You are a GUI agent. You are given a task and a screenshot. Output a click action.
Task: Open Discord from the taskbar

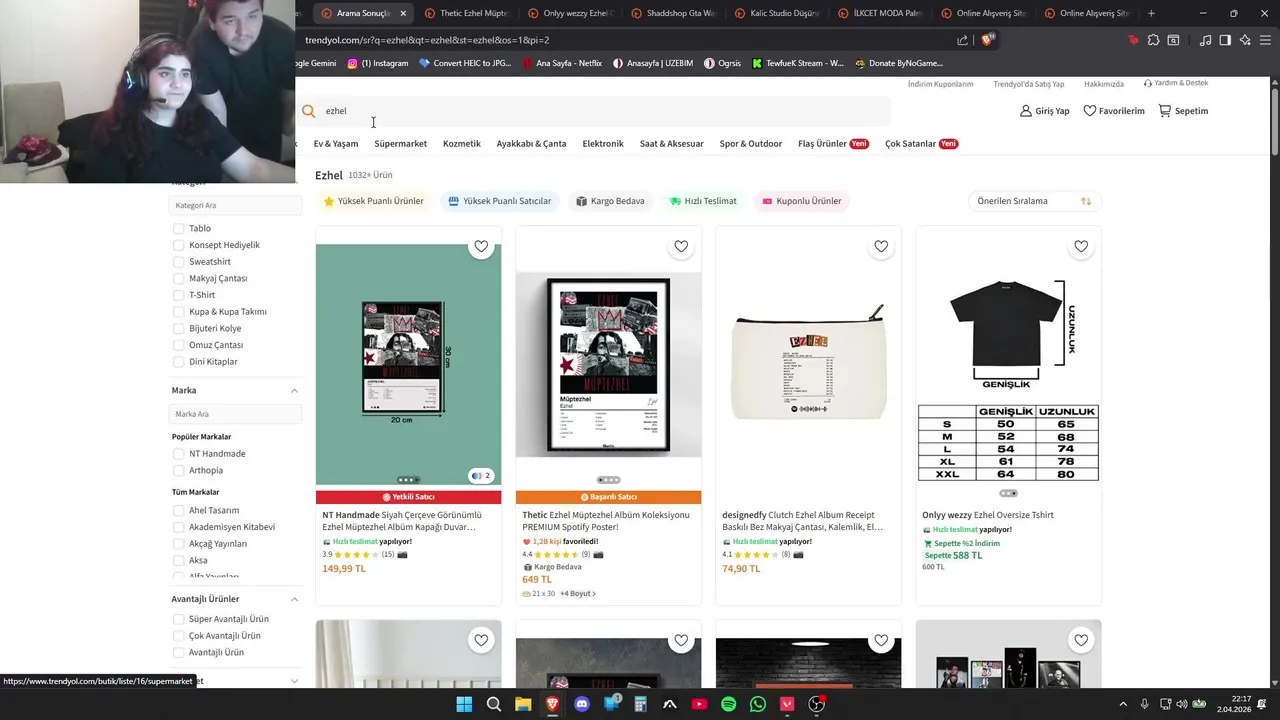pos(582,704)
